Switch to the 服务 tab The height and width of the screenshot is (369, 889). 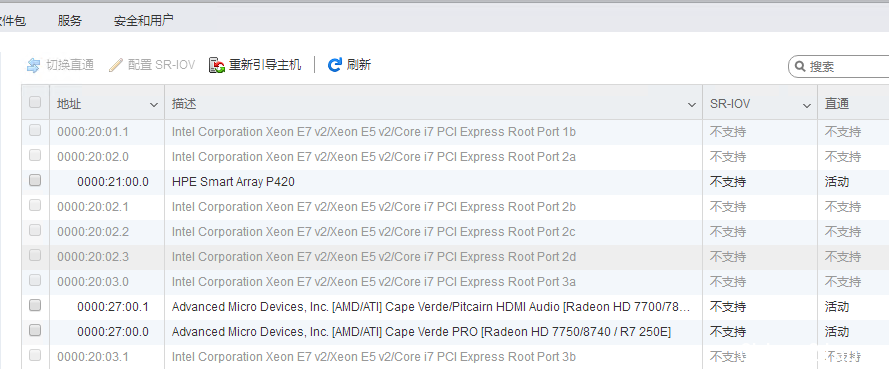tap(70, 21)
